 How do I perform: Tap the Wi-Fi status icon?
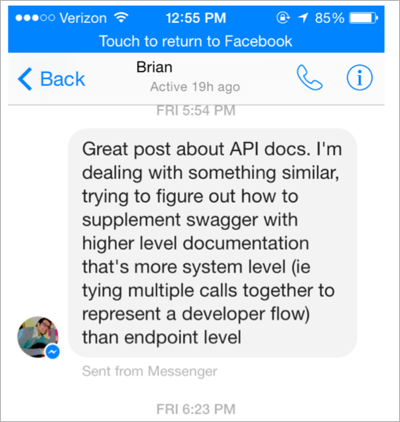pyautogui.click(x=121, y=18)
